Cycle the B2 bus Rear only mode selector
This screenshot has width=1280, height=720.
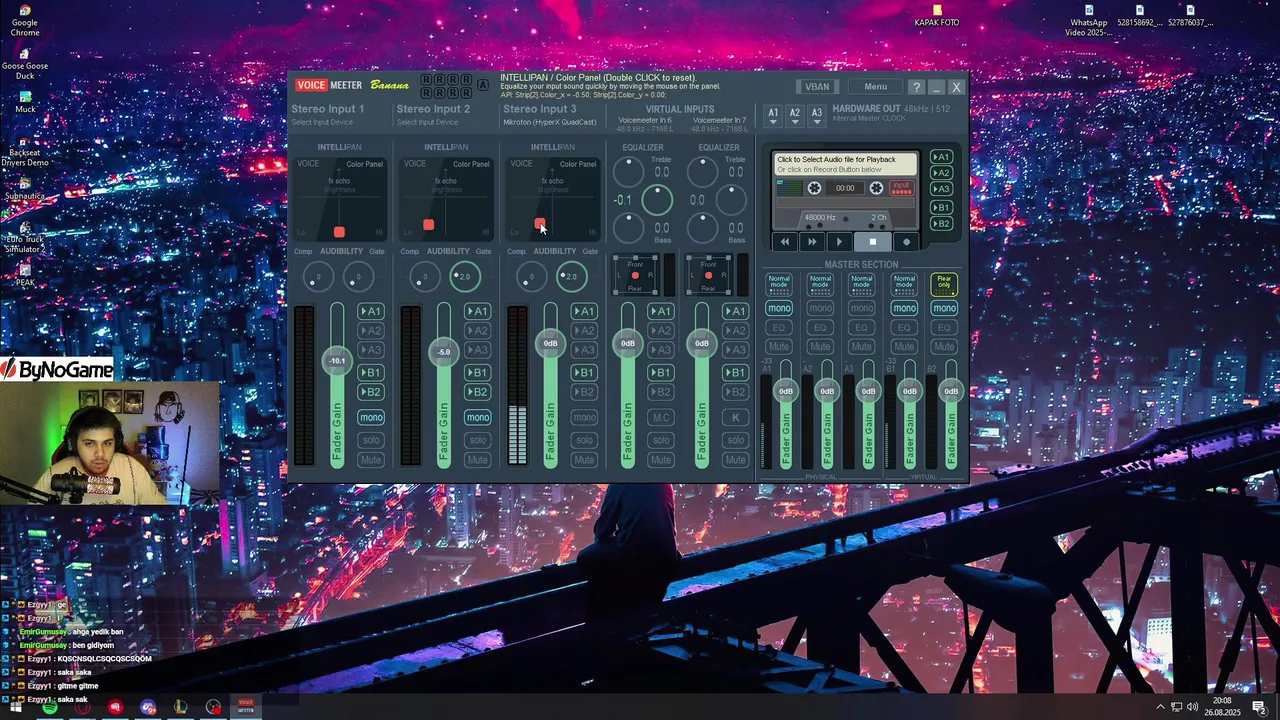click(x=944, y=284)
